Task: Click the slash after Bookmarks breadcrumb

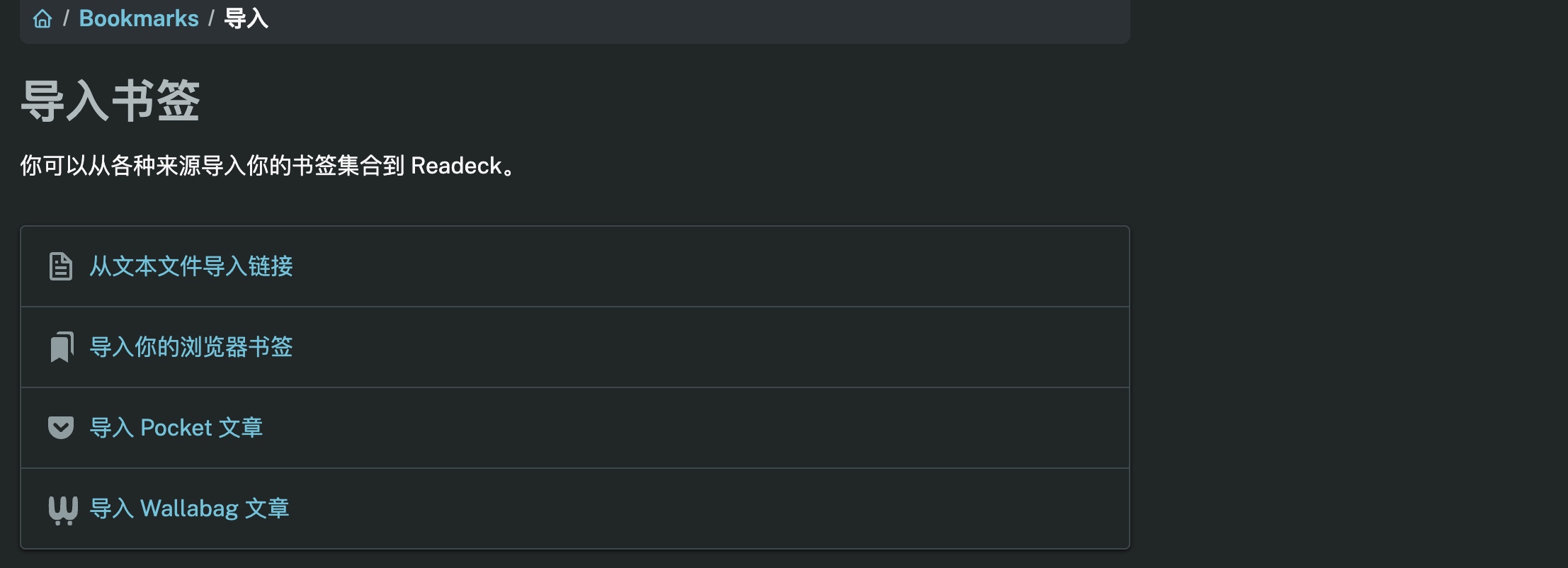Action: [x=211, y=18]
